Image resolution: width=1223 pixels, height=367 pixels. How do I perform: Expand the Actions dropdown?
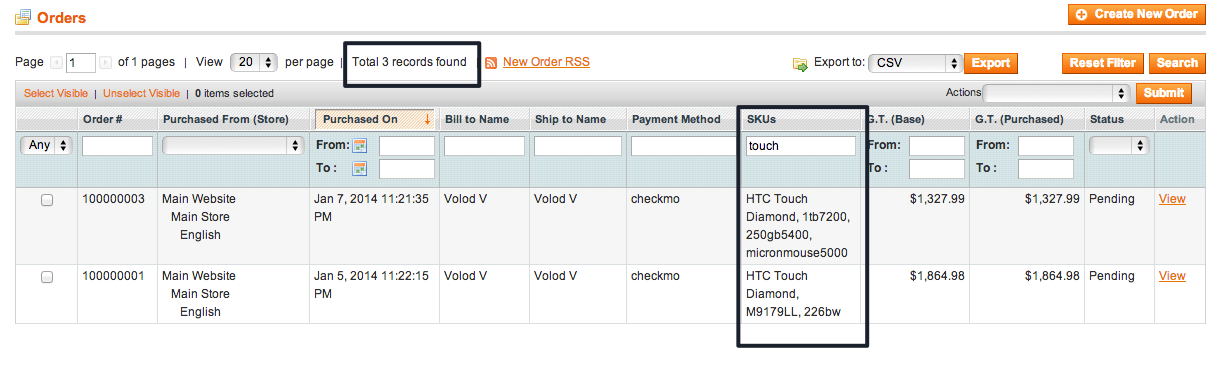pos(1056,93)
